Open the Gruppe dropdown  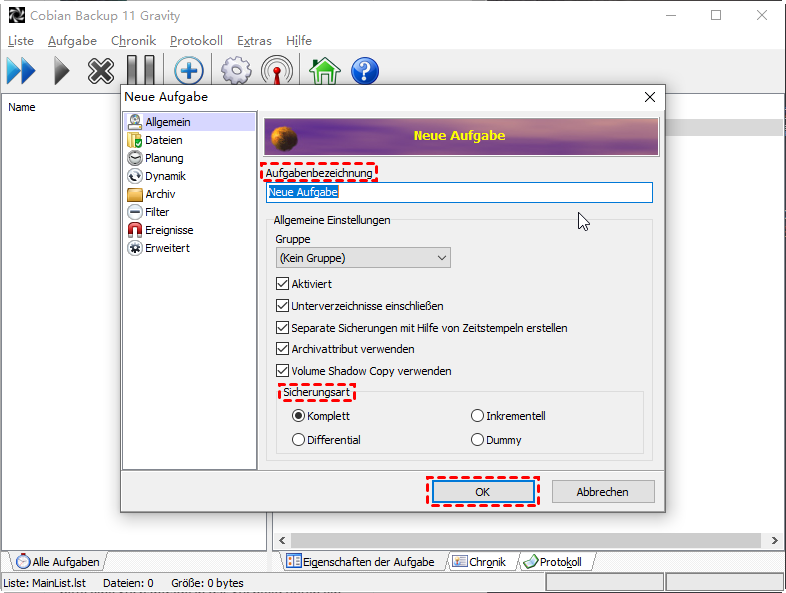click(x=363, y=258)
